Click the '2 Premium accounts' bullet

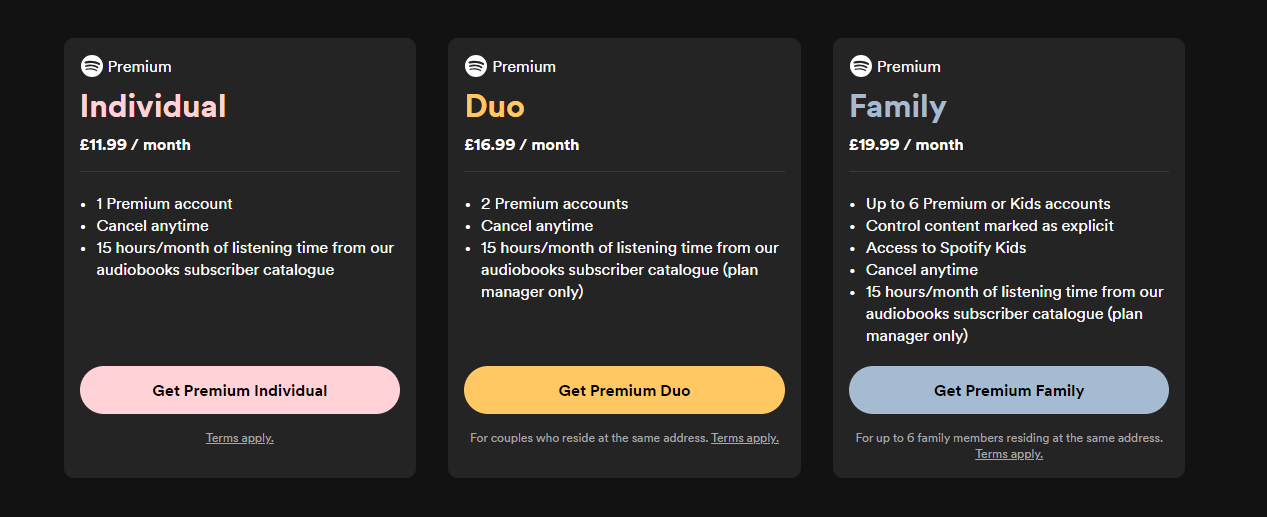click(x=554, y=204)
